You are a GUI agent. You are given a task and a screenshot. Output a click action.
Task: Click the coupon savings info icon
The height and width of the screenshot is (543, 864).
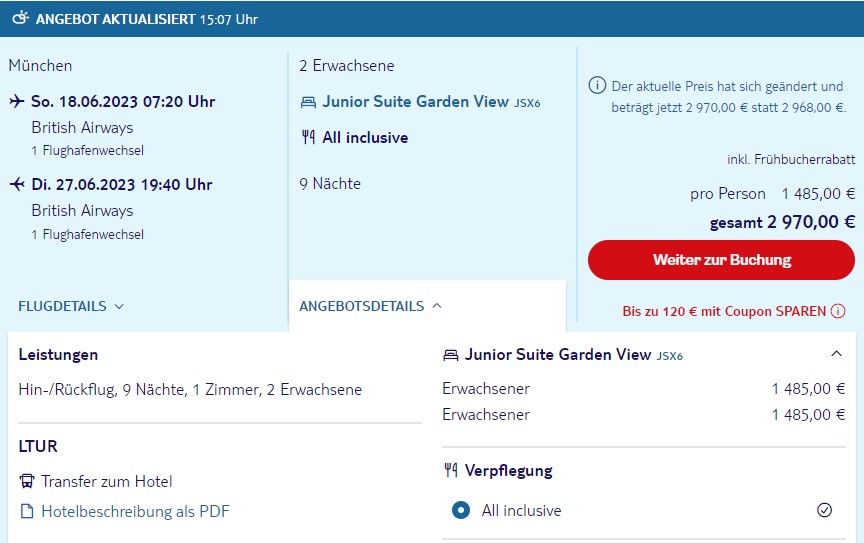click(838, 311)
